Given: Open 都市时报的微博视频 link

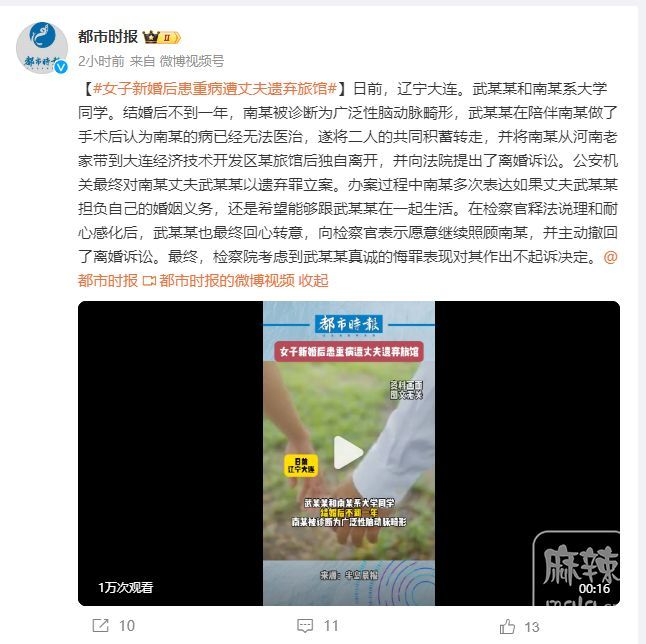Looking at the screenshot, I should (x=227, y=281).
